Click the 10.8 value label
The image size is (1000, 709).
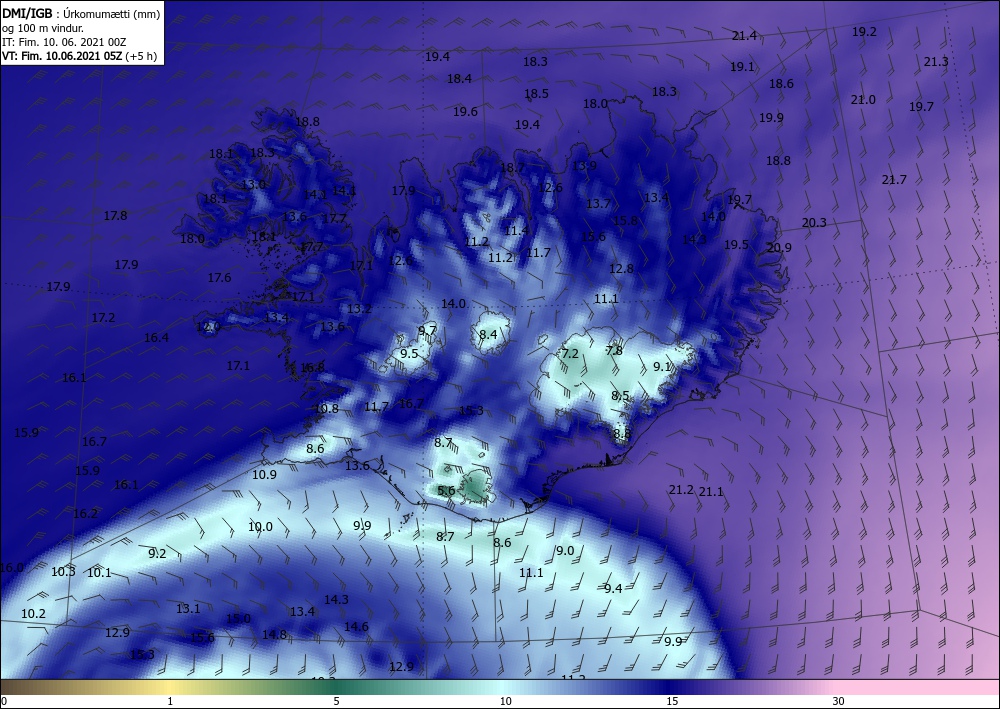click(327, 409)
